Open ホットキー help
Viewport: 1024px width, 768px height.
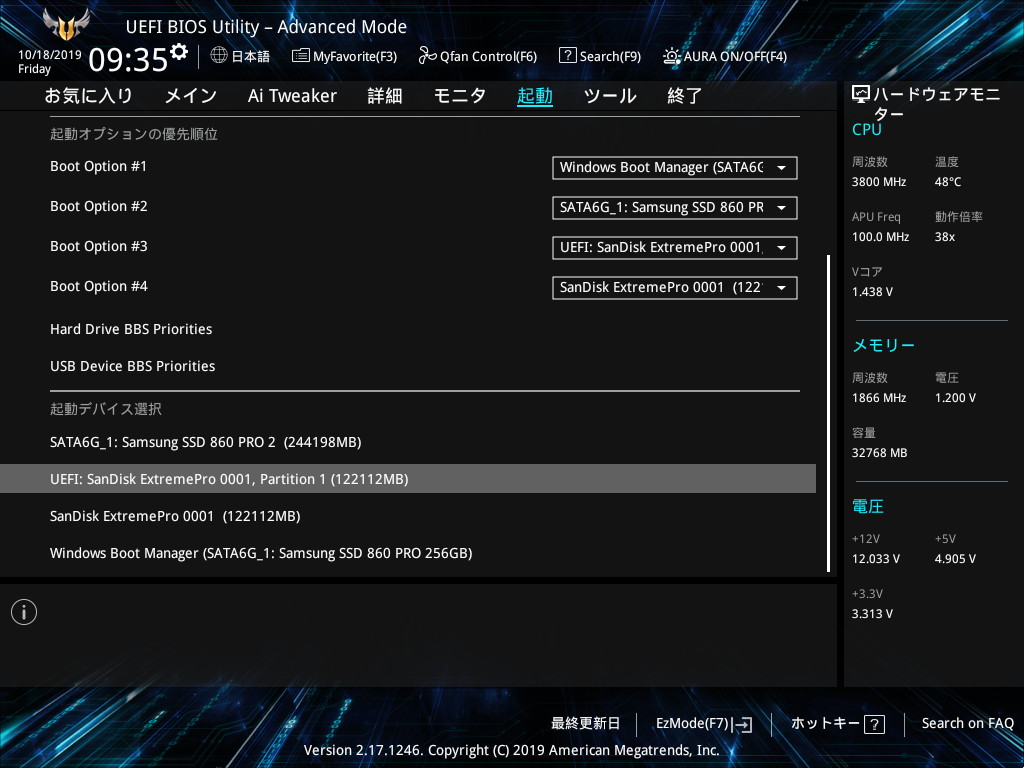pos(838,724)
